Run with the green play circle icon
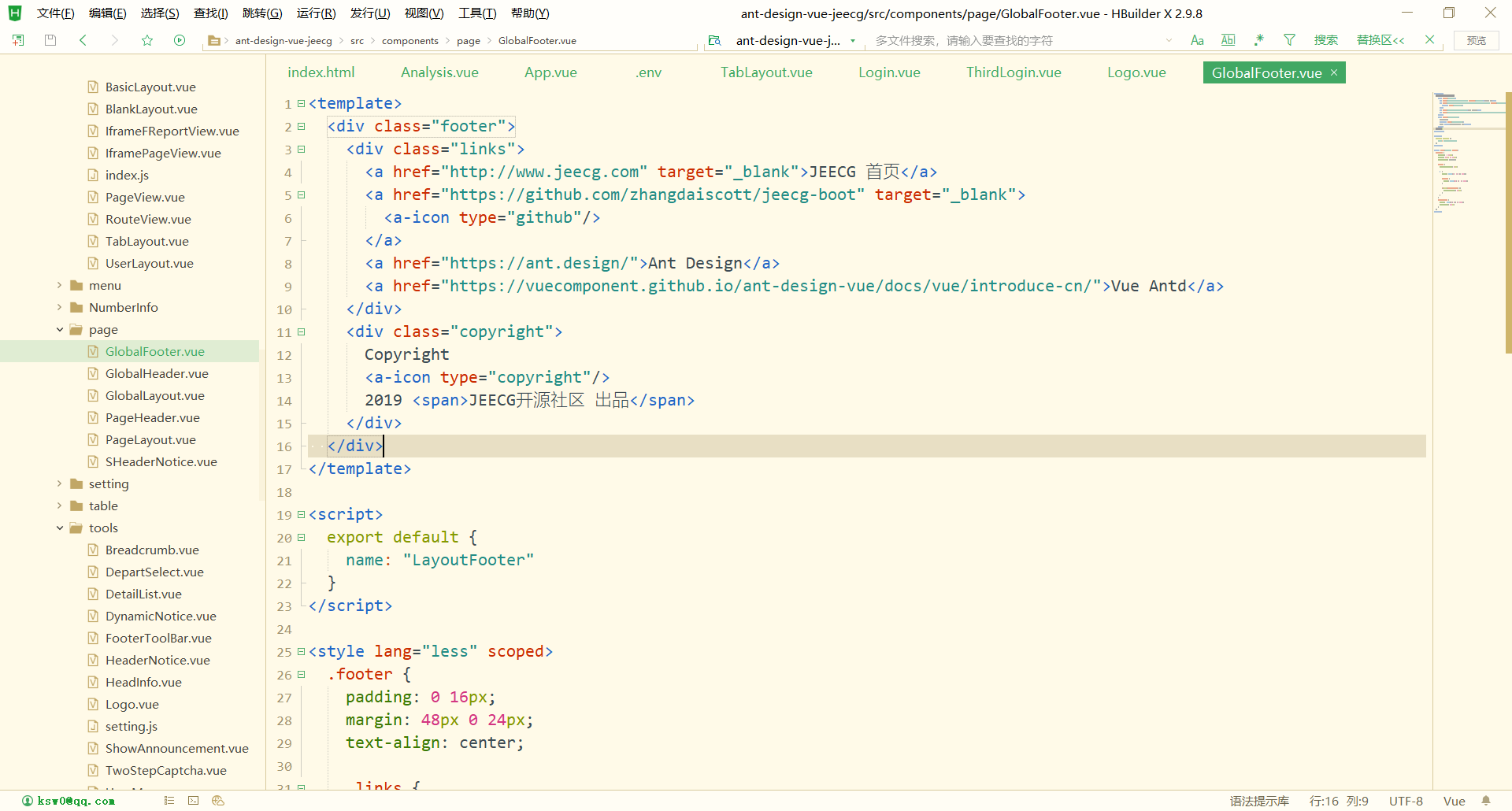Image resolution: width=1512 pixels, height=811 pixels. pos(180,40)
